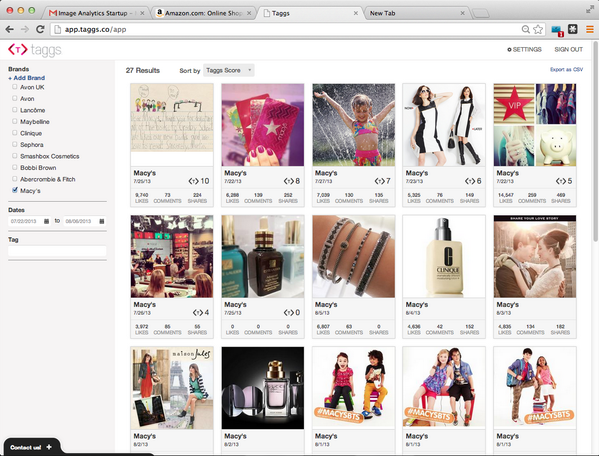599x456 pixels.
Task: Click the Taggs score icon showing 7
Action: click(x=379, y=181)
